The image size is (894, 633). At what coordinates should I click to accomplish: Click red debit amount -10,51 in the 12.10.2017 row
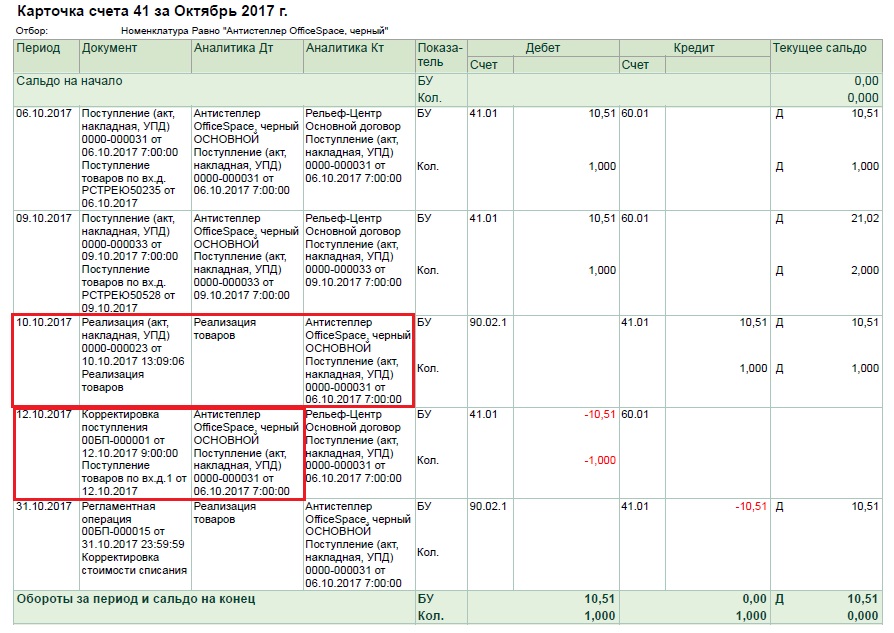coord(600,414)
